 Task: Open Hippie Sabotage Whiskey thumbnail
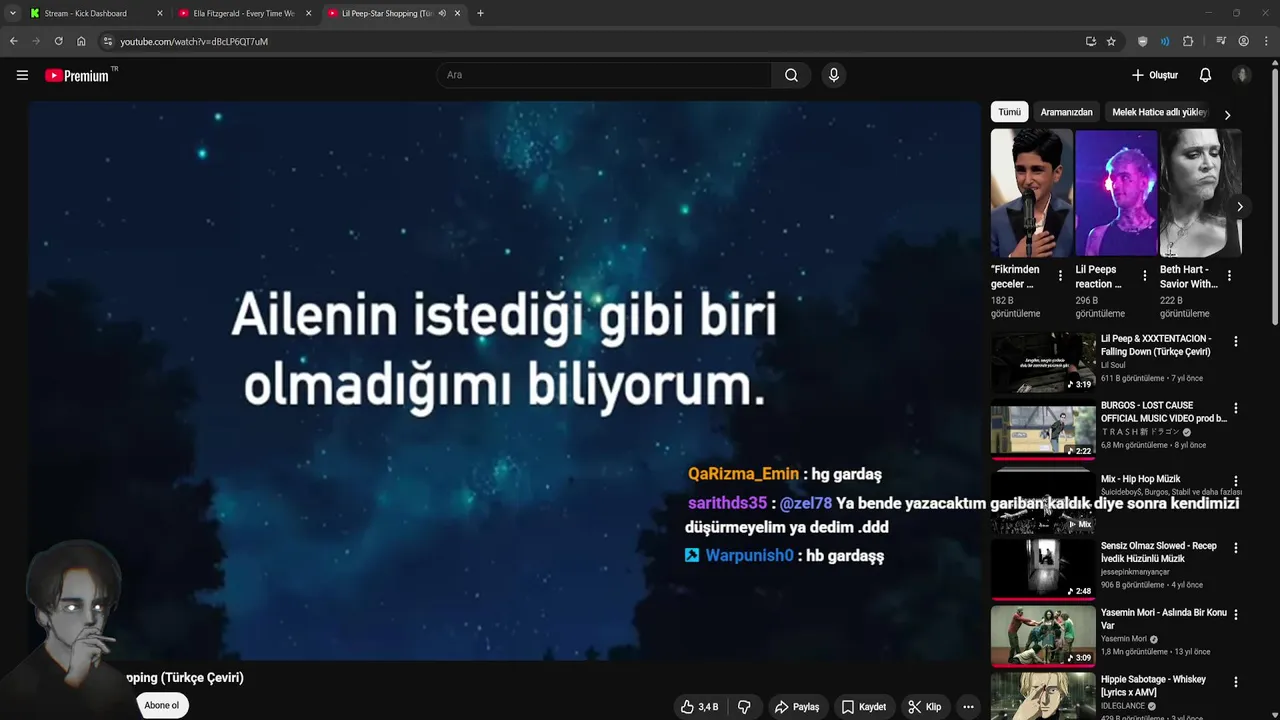click(x=1043, y=696)
